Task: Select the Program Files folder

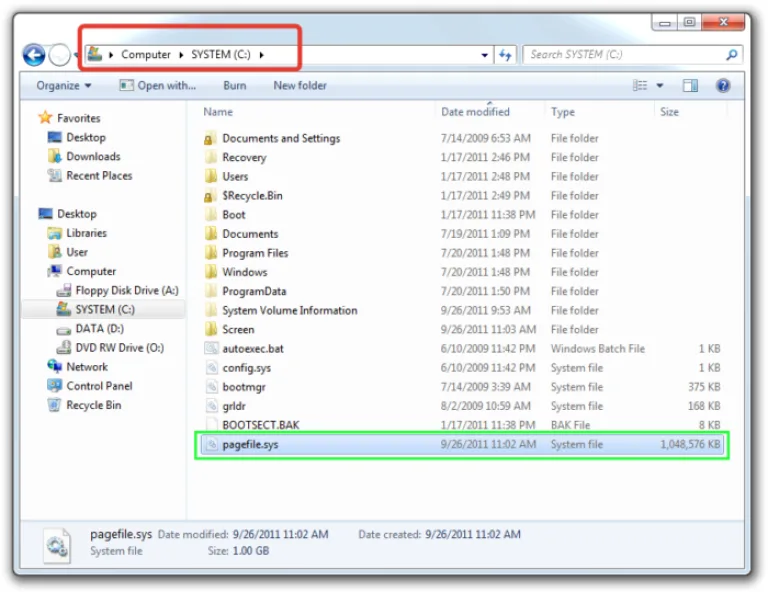Action: (255, 253)
